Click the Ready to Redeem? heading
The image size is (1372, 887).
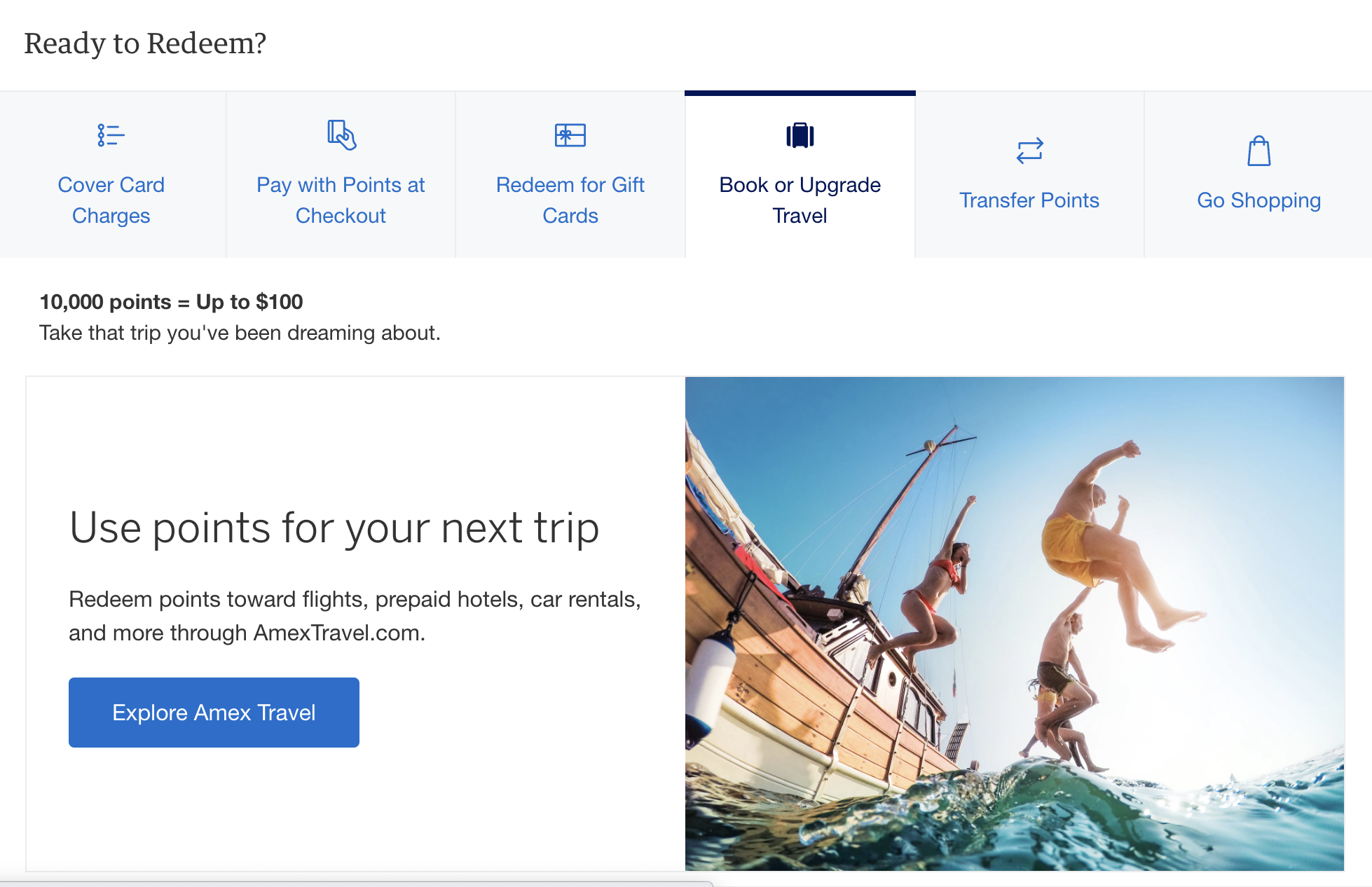pos(145,43)
